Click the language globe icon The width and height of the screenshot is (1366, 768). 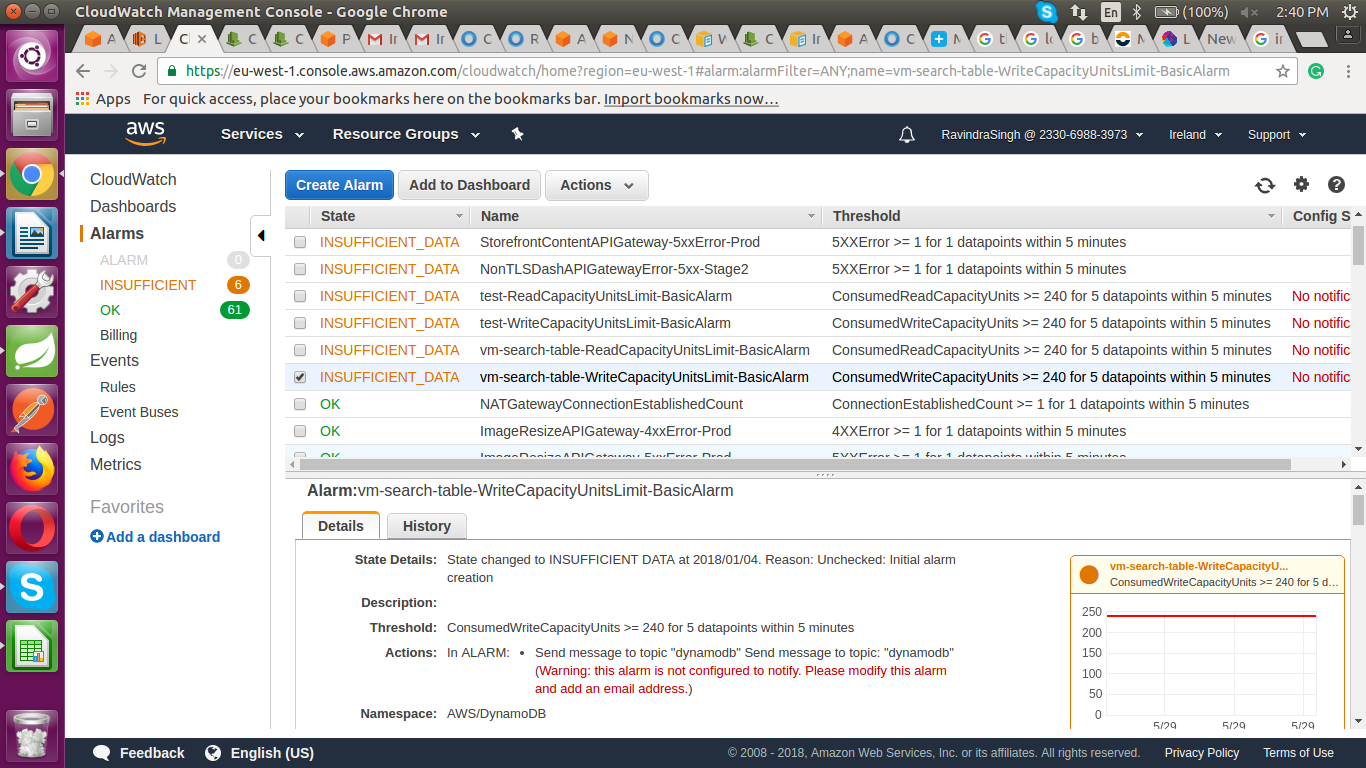point(212,753)
